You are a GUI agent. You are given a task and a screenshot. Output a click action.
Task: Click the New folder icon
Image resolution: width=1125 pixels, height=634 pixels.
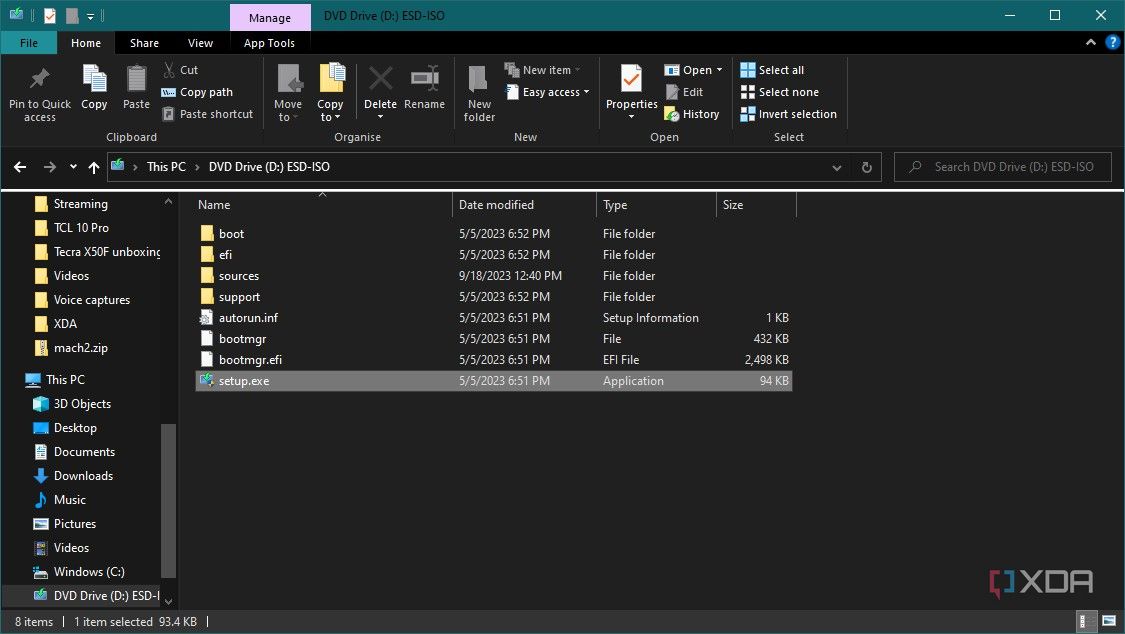click(479, 78)
